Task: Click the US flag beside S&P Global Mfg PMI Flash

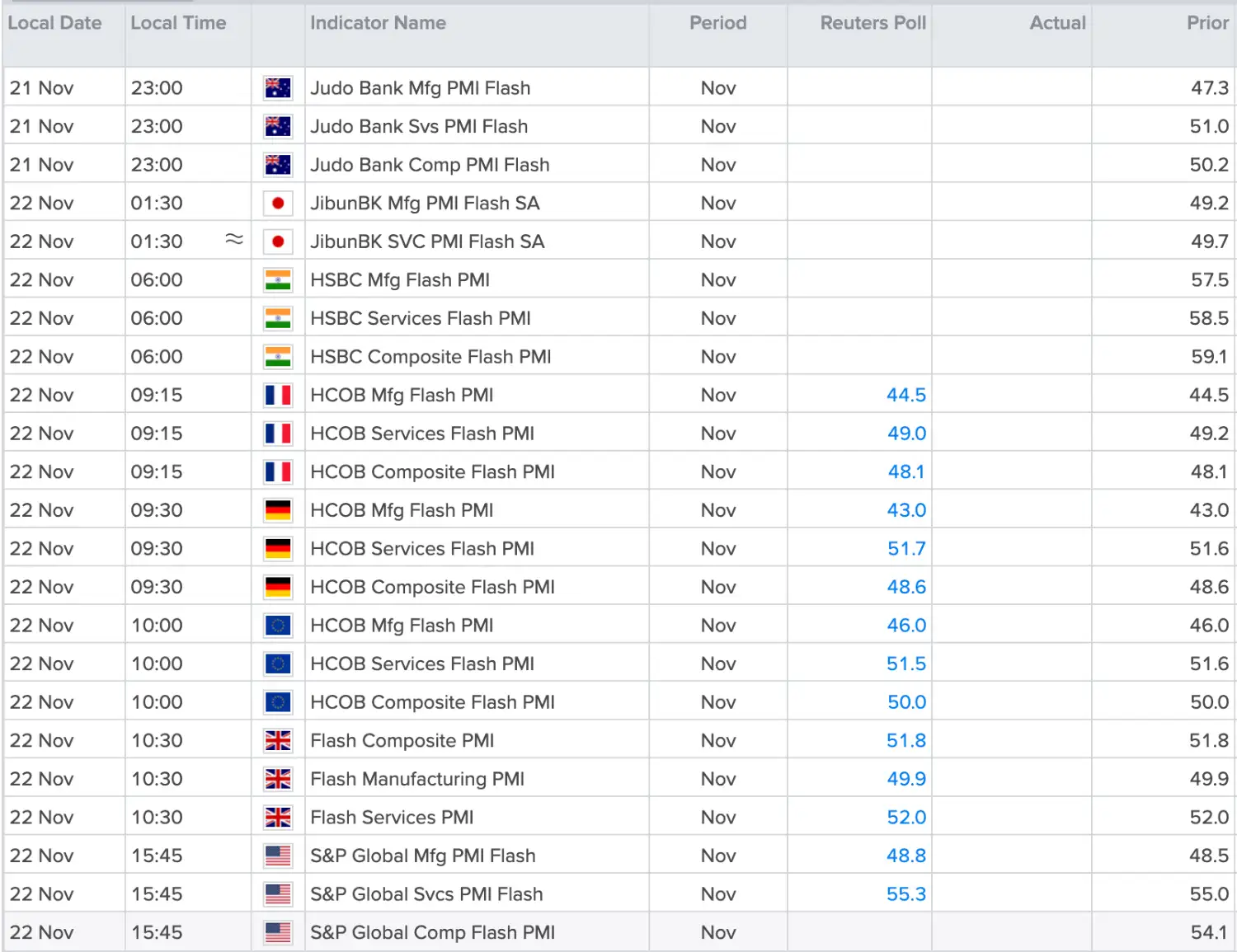Action: [x=278, y=856]
